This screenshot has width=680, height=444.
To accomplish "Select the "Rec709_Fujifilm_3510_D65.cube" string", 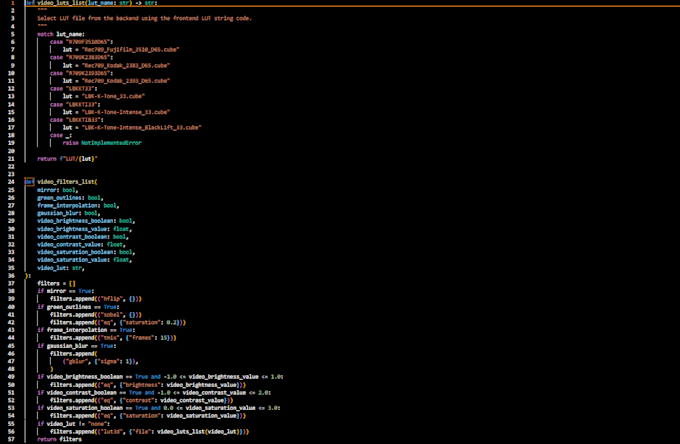I will tap(130, 50).
